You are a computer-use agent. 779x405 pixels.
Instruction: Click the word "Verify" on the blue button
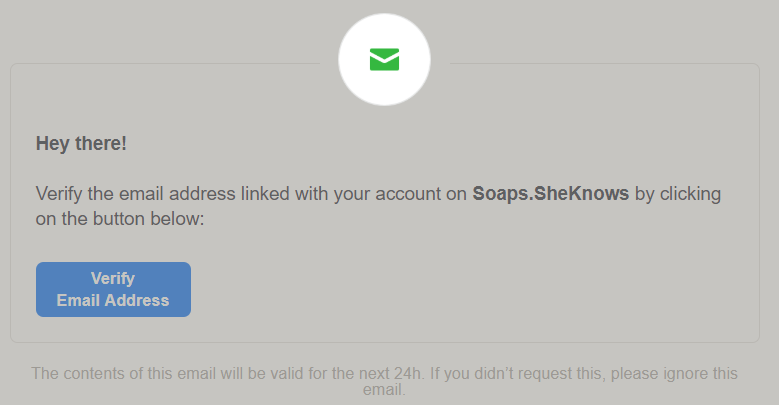pyautogui.click(x=113, y=278)
